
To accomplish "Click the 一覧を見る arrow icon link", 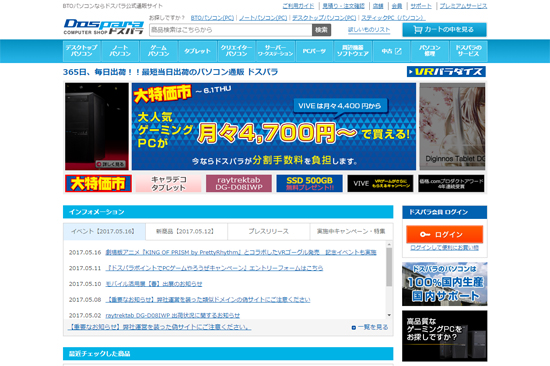I will (x=370, y=327).
